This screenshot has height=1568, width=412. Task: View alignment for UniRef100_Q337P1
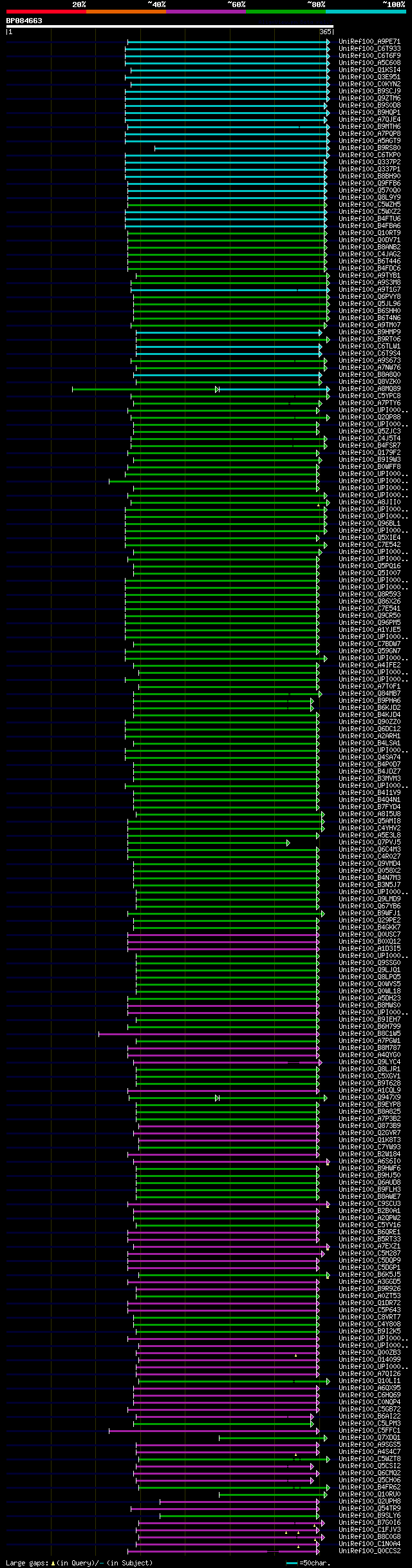(370, 169)
